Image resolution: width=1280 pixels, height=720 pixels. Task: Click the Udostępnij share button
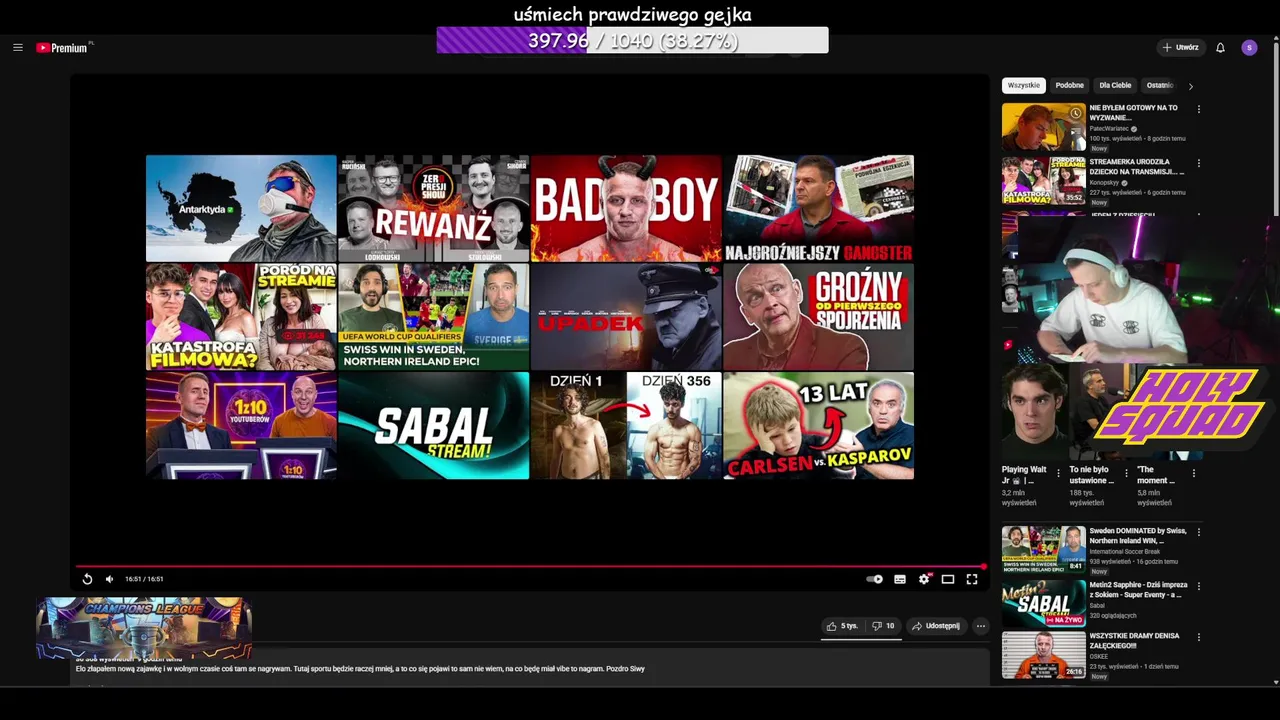coord(936,626)
